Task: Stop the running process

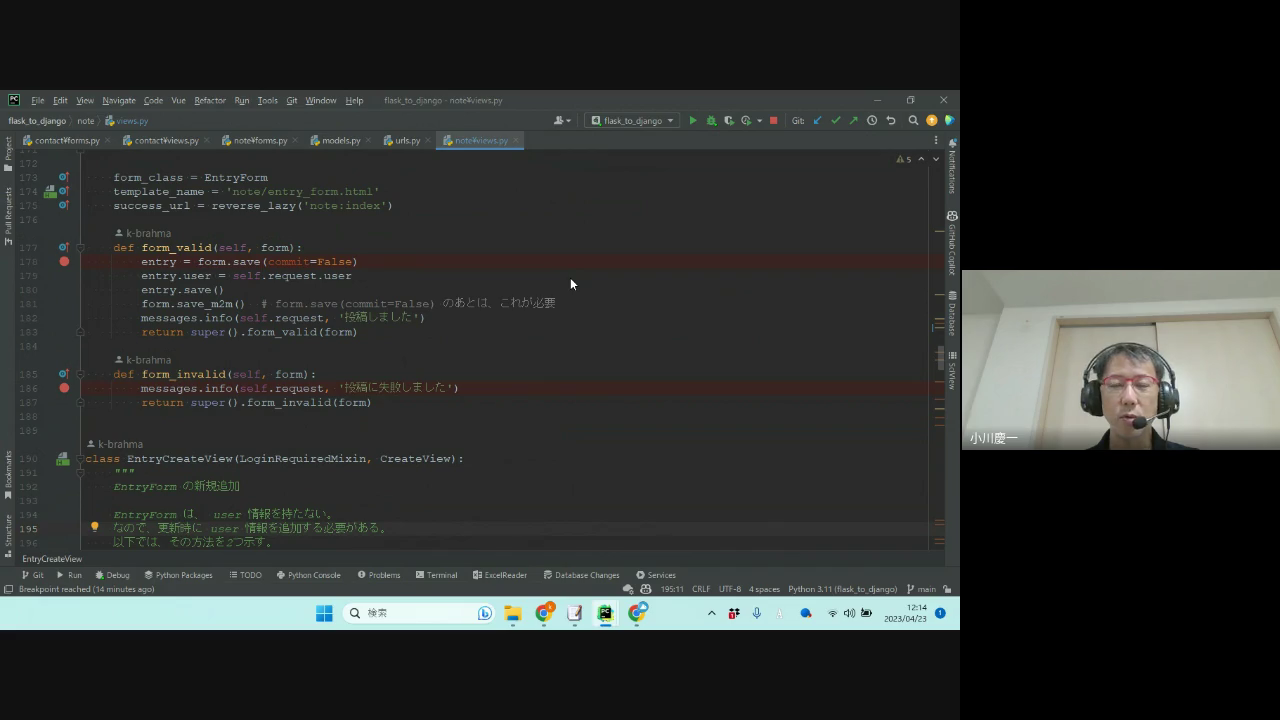Action: click(773, 120)
